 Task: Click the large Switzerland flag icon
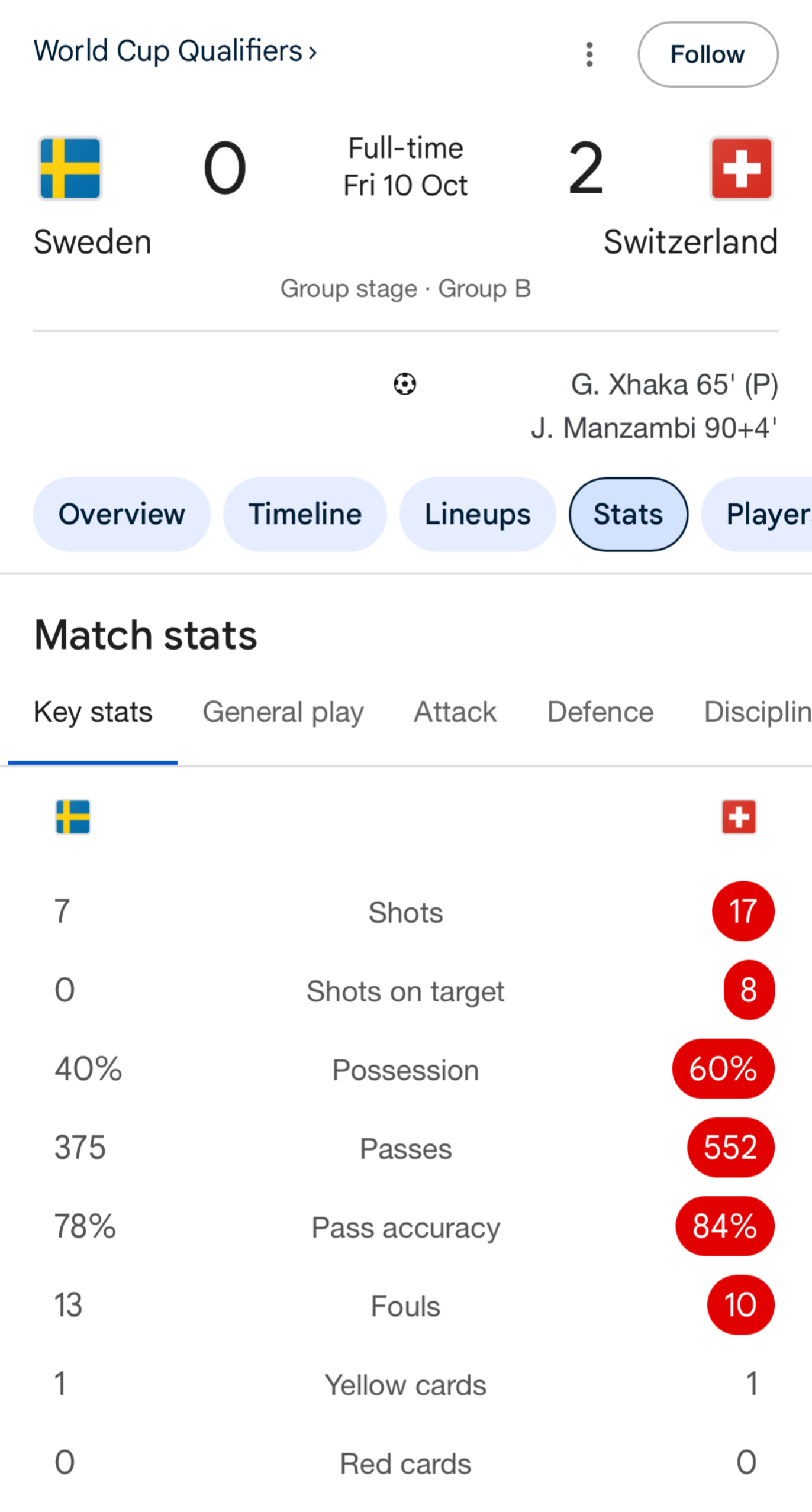coord(741,169)
